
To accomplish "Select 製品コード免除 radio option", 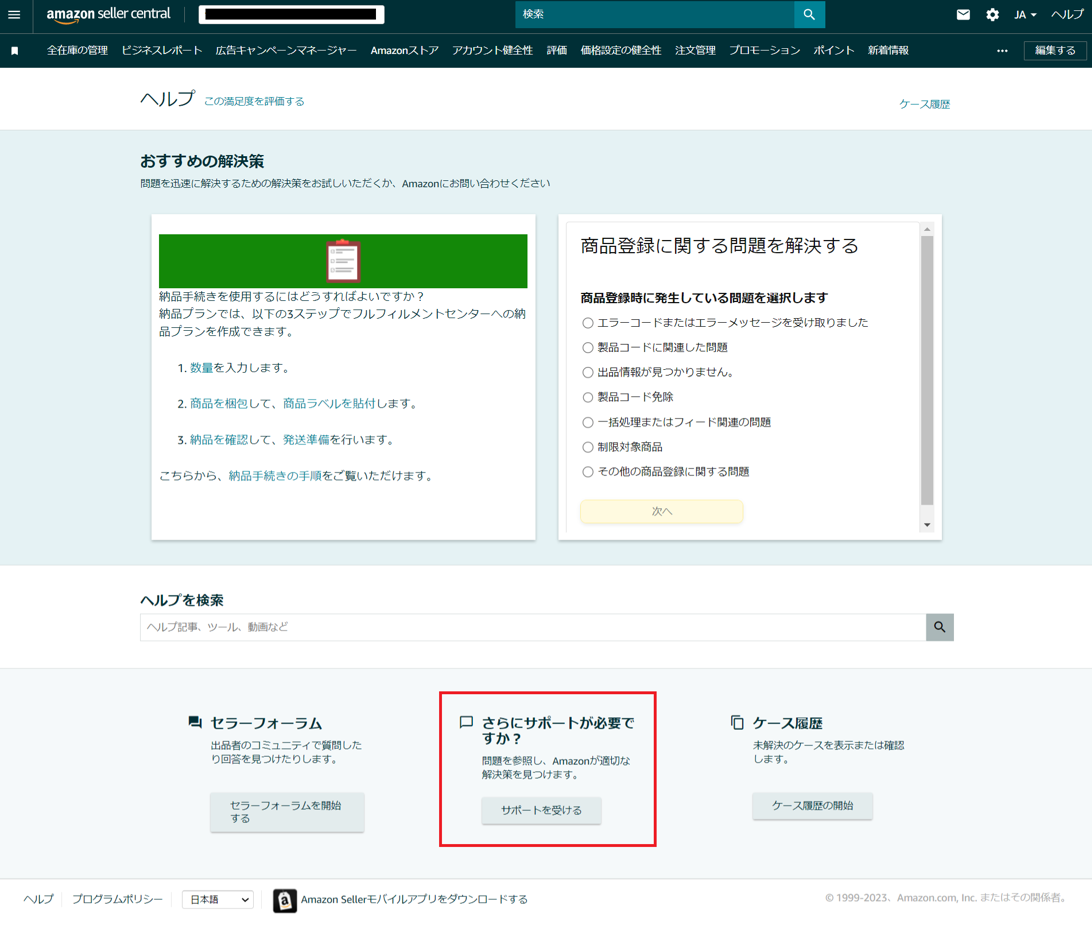I will pos(588,398).
